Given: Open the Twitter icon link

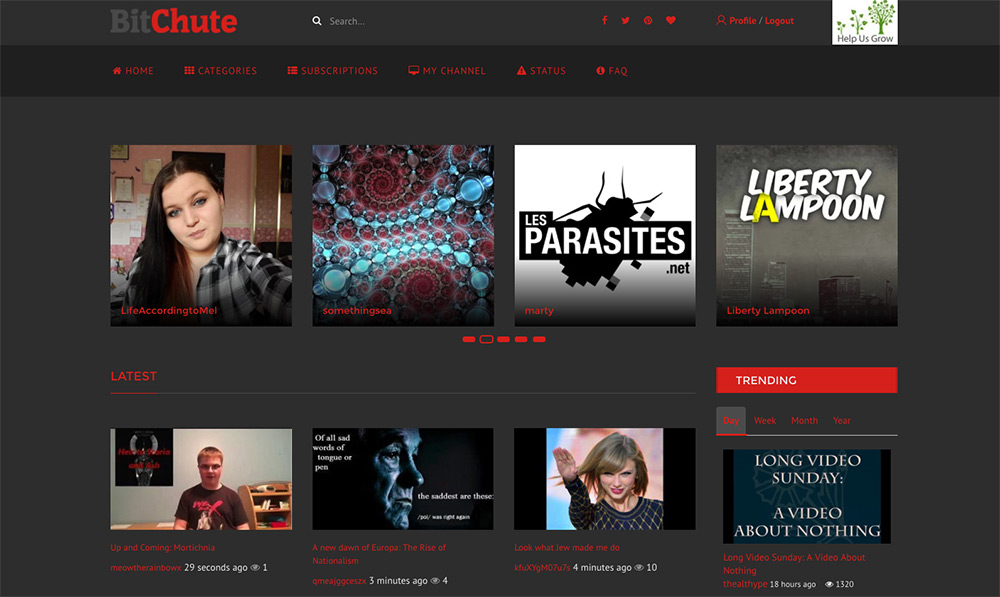Looking at the screenshot, I should 626,20.
